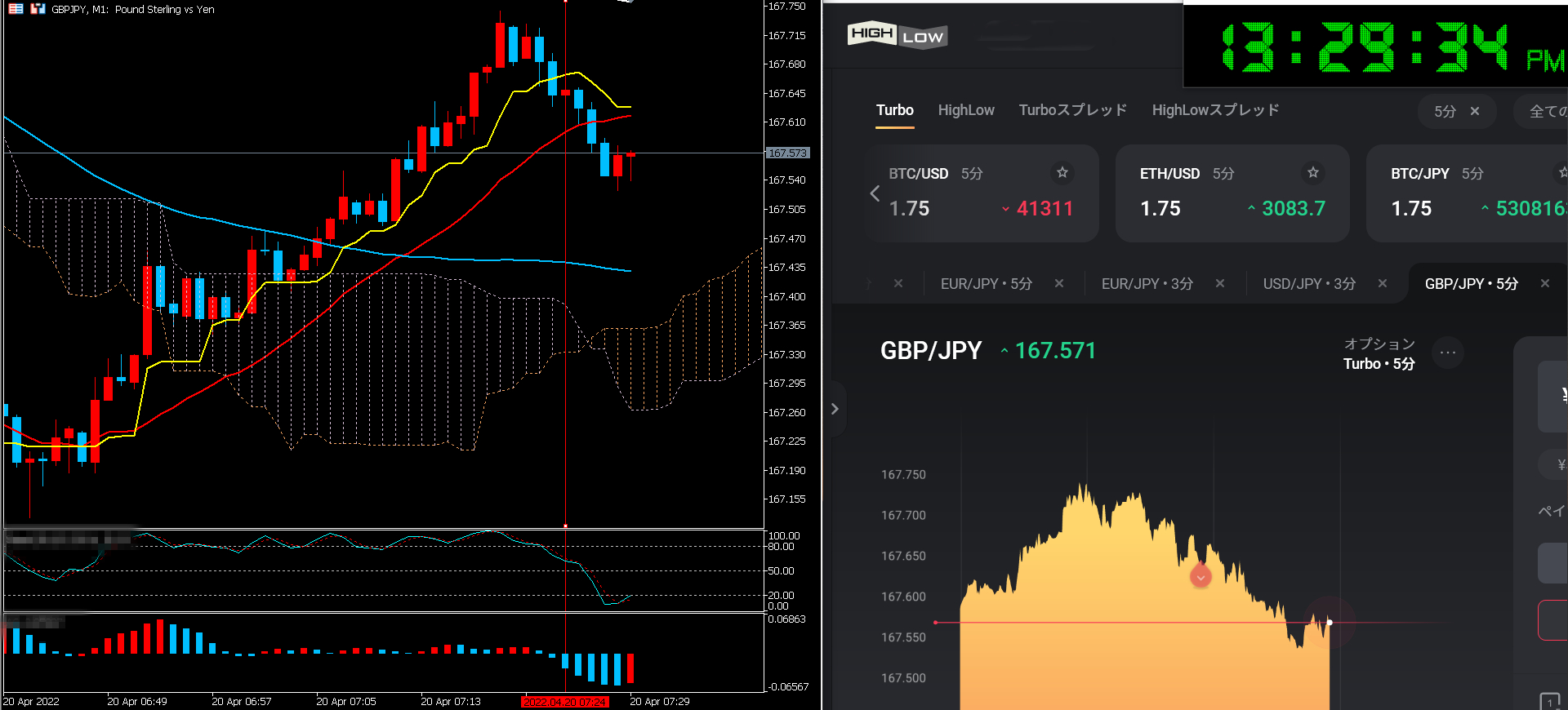Close the GBP/JPY 5分 chart tab
This screenshot has height=710, width=1568.
tap(1544, 284)
